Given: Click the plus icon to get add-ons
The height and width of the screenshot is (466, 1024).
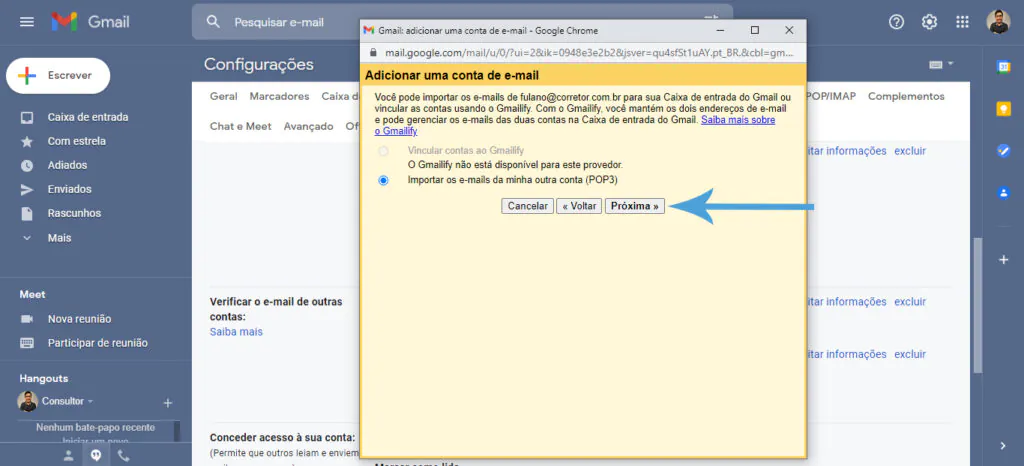Looking at the screenshot, I should (1003, 260).
